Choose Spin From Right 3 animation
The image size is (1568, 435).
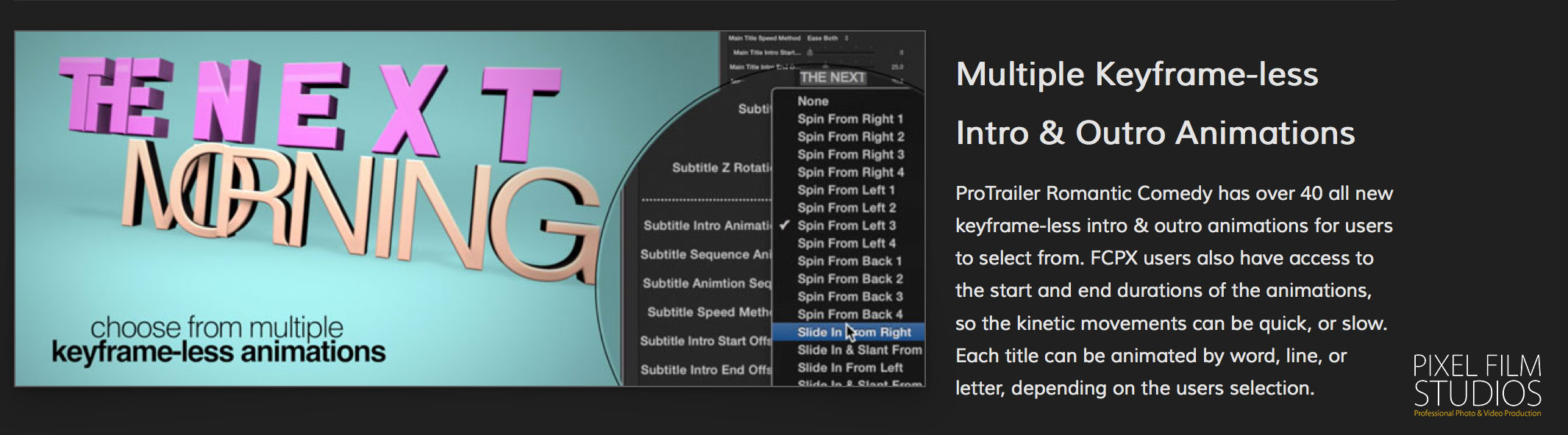tap(850, 154)
